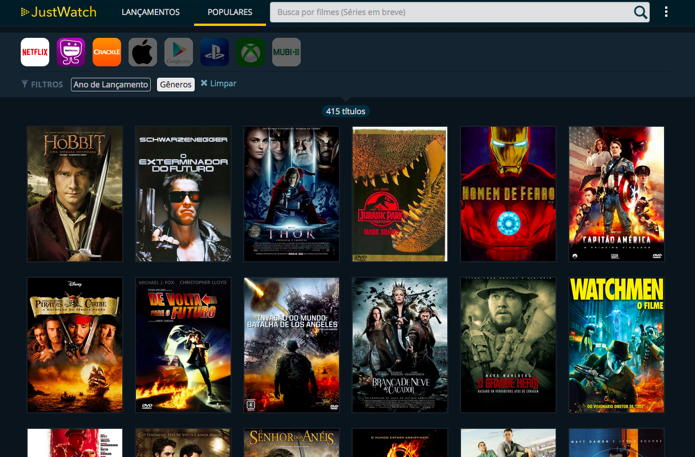This screenshot has height=457, width=695.
Task: Open the Pirates of the Caribbean poster
Action: [x=75, y=345]
